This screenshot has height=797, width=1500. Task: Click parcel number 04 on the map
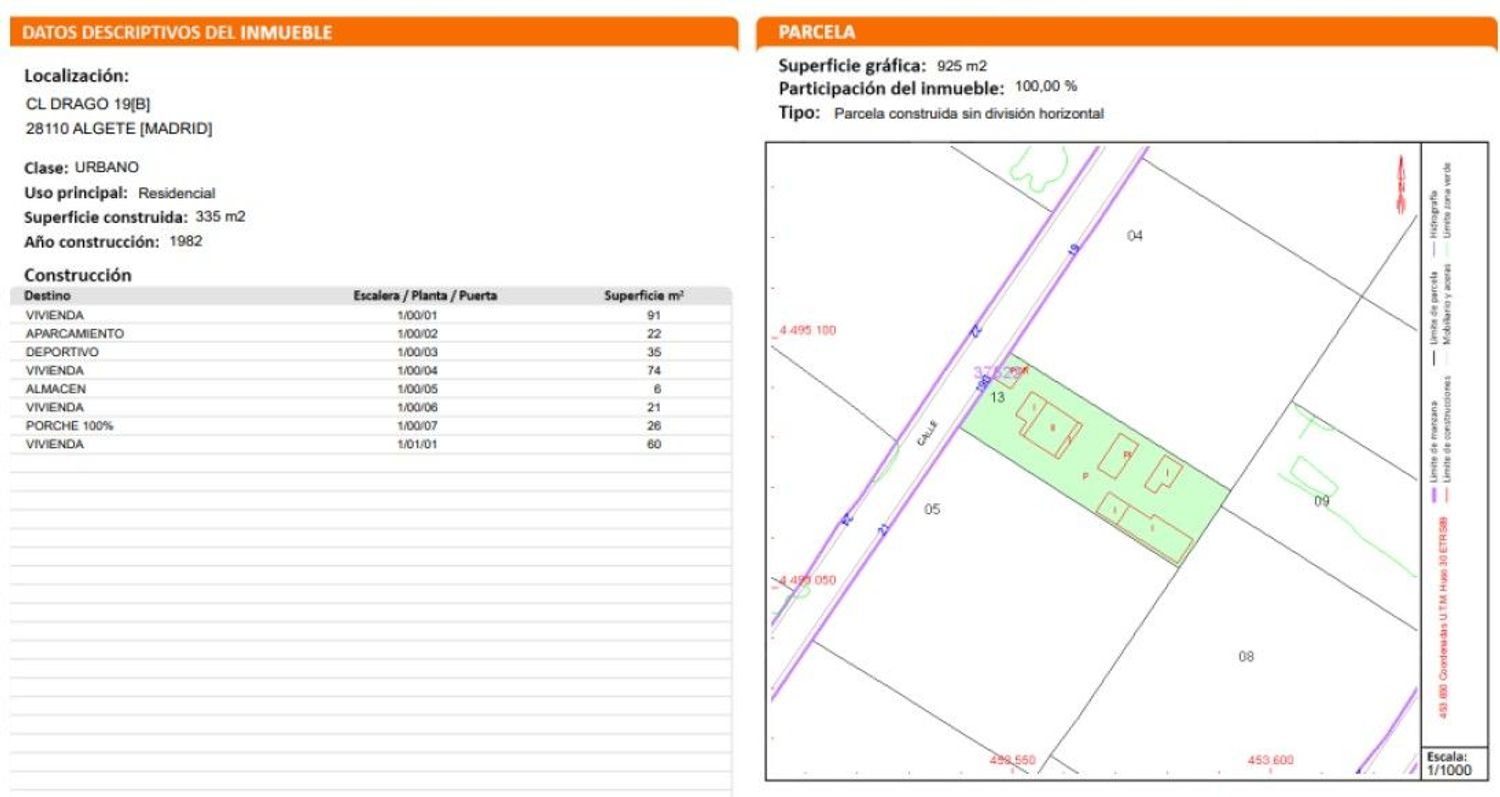point(1135,236)
